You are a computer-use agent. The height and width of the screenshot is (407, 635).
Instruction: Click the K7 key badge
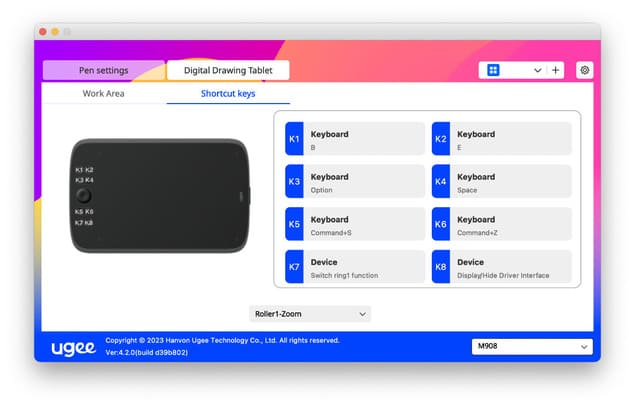pyautogui.click(x=294, y=267)
